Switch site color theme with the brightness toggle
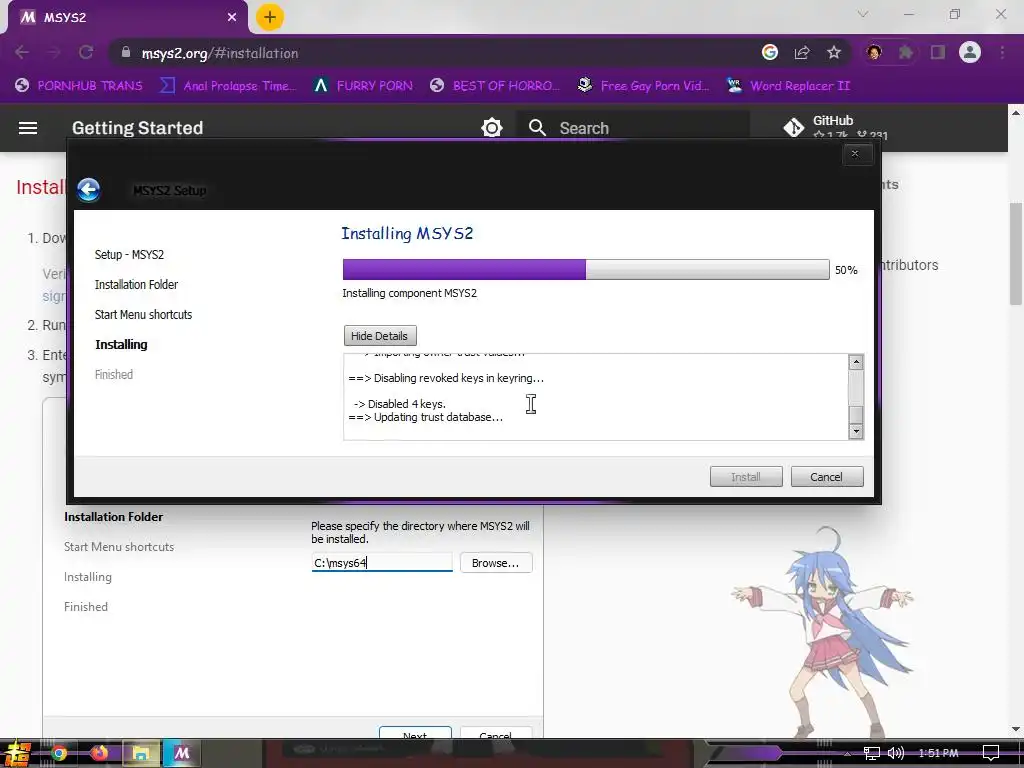The width and height of the screenshot is (1024, 768). click(492, 128)
